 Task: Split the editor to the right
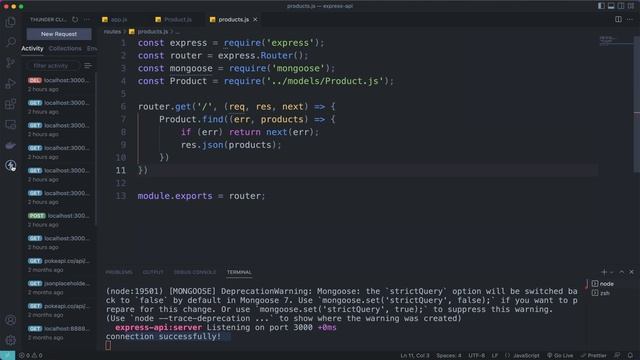point(618,19)
